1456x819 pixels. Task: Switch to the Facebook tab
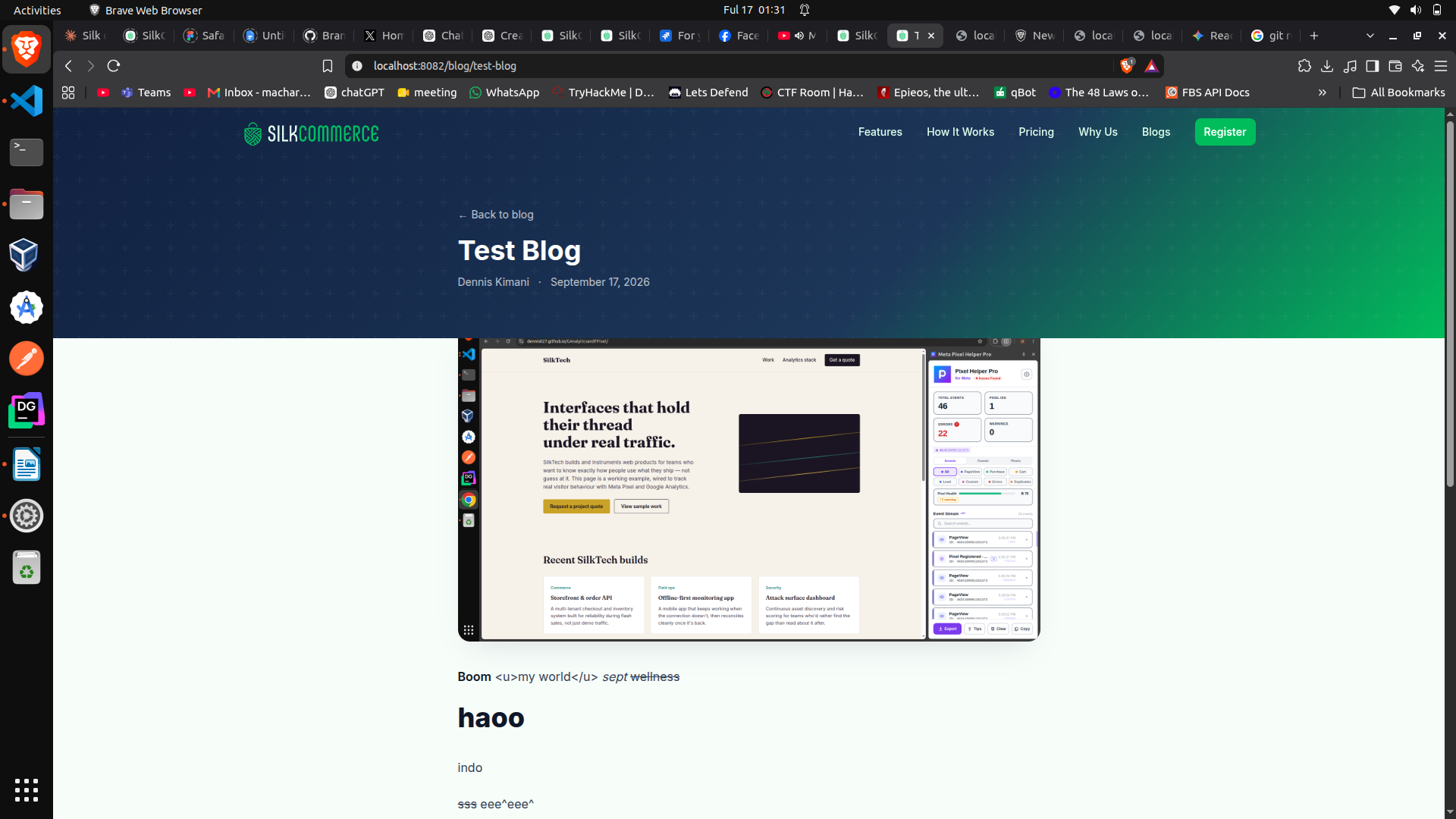click(x=739, y=36)
